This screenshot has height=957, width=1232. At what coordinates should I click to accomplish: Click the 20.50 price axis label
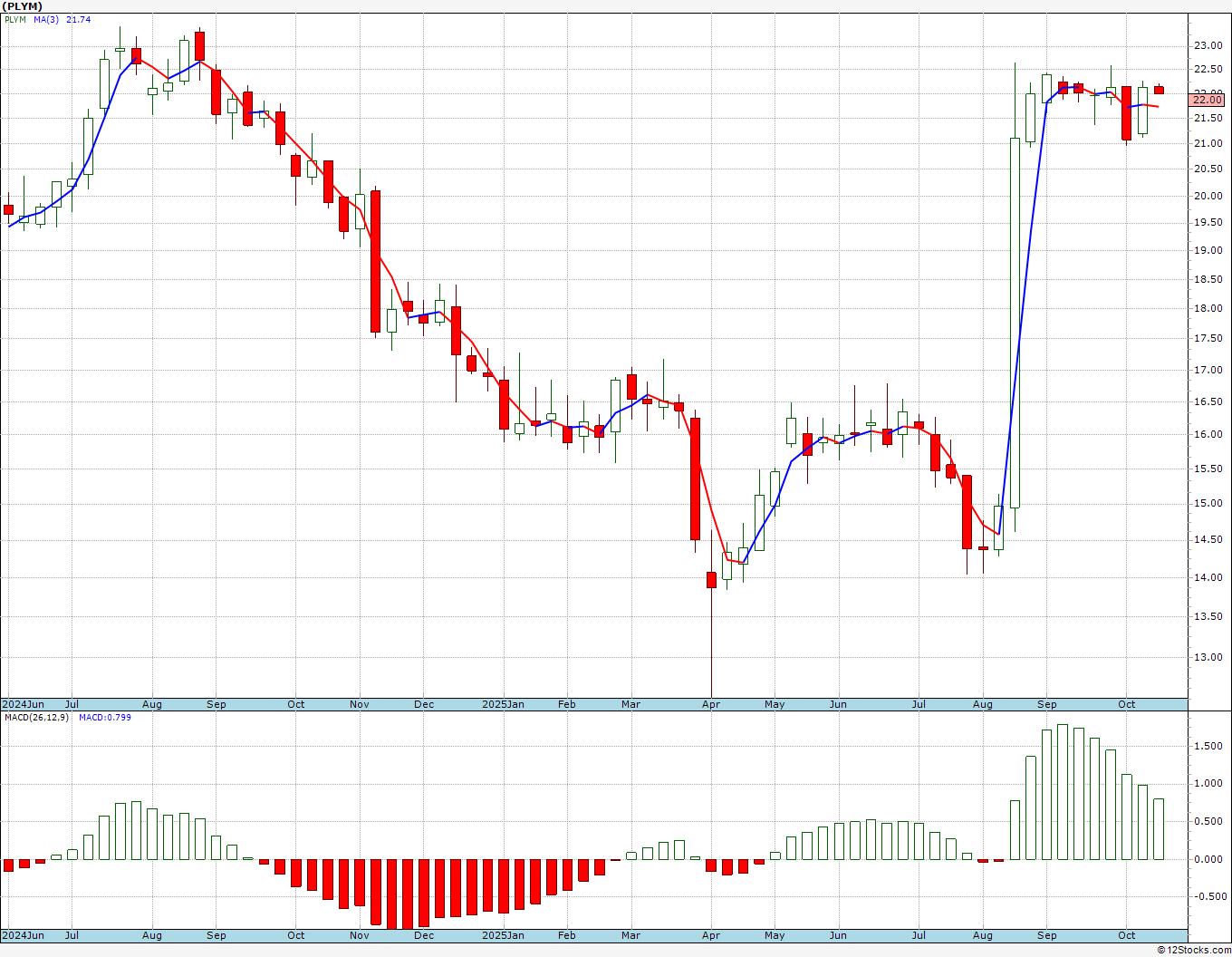tap(1208, 169)
